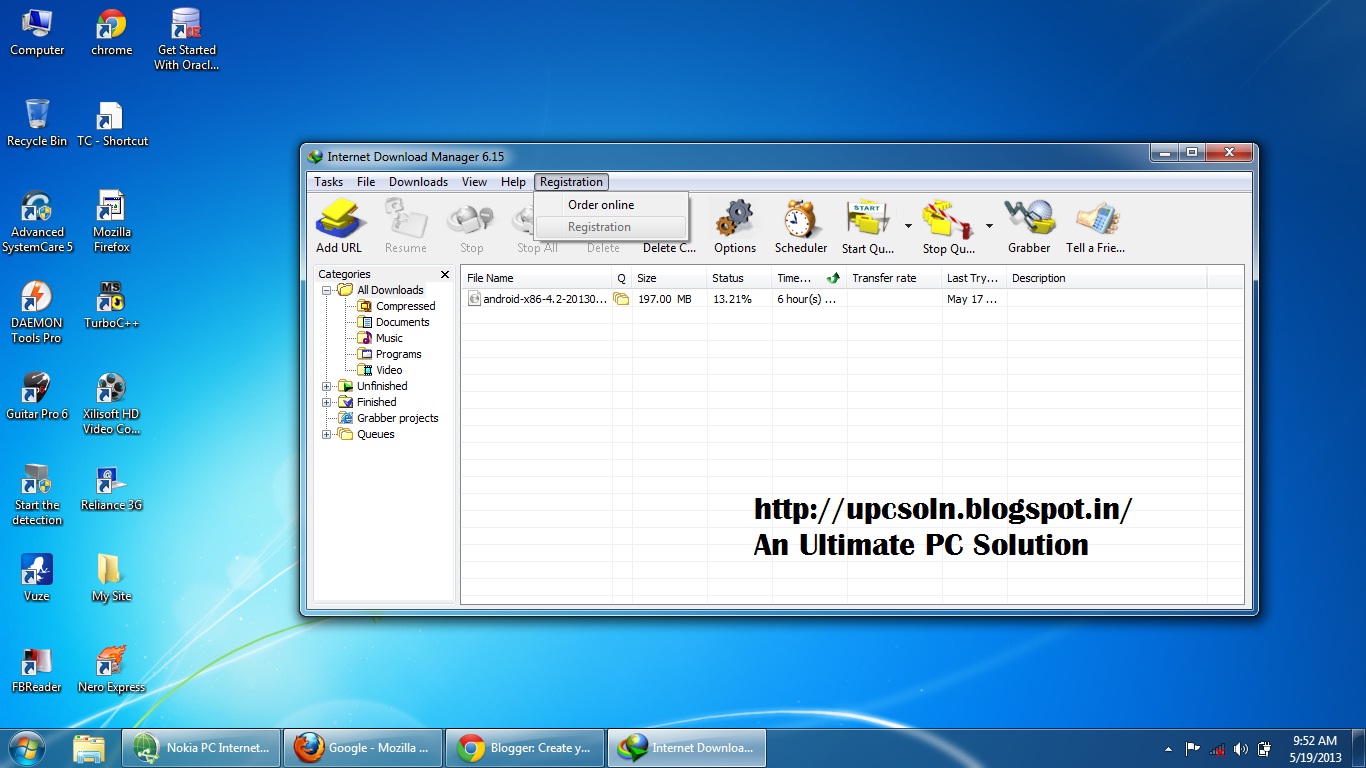
Task: Show hidden tray icons arrow
Action: pyautogui.click(x=1168, y=748)
